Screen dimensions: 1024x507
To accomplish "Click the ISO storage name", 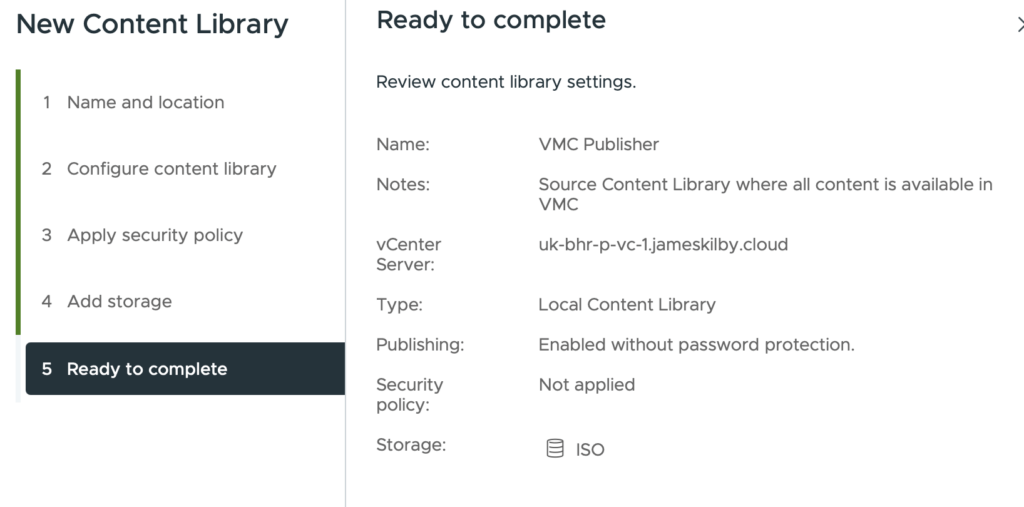I will click(x=590, y=450).
